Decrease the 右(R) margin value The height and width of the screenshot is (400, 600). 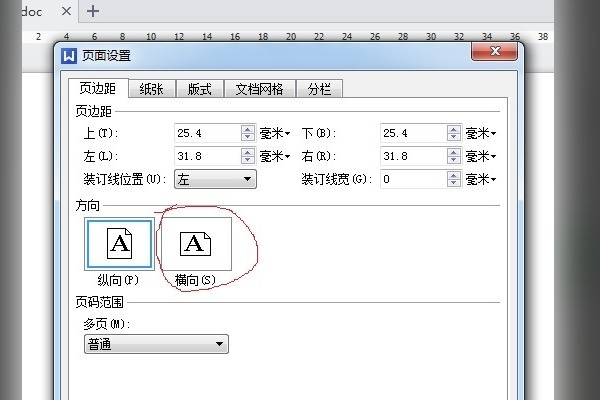click(x=454, y=160)
